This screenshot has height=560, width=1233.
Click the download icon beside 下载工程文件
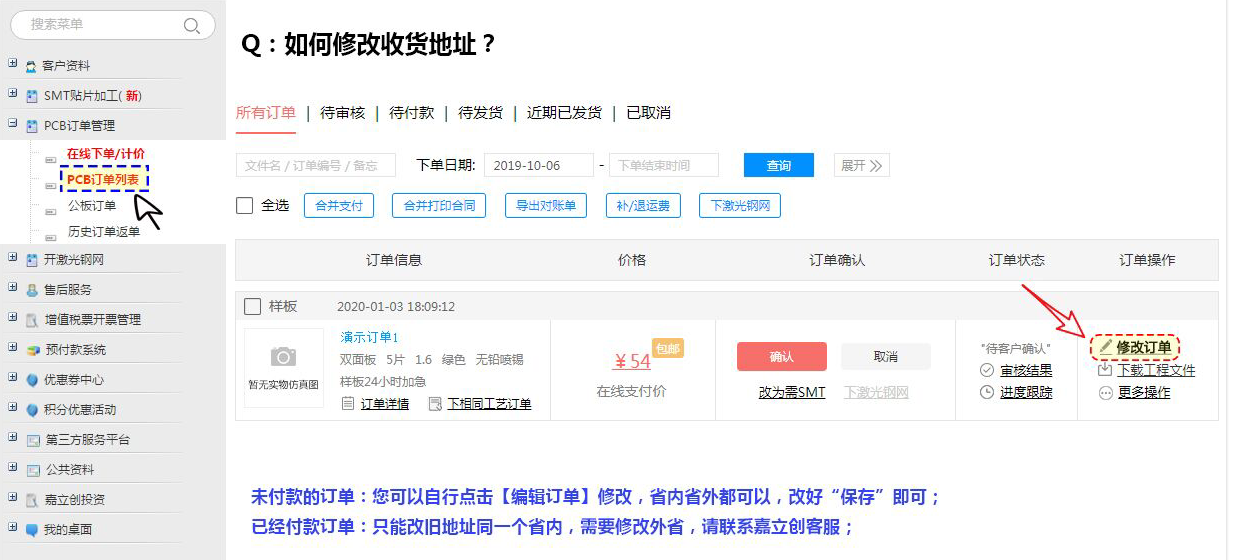click(1105, 370)
